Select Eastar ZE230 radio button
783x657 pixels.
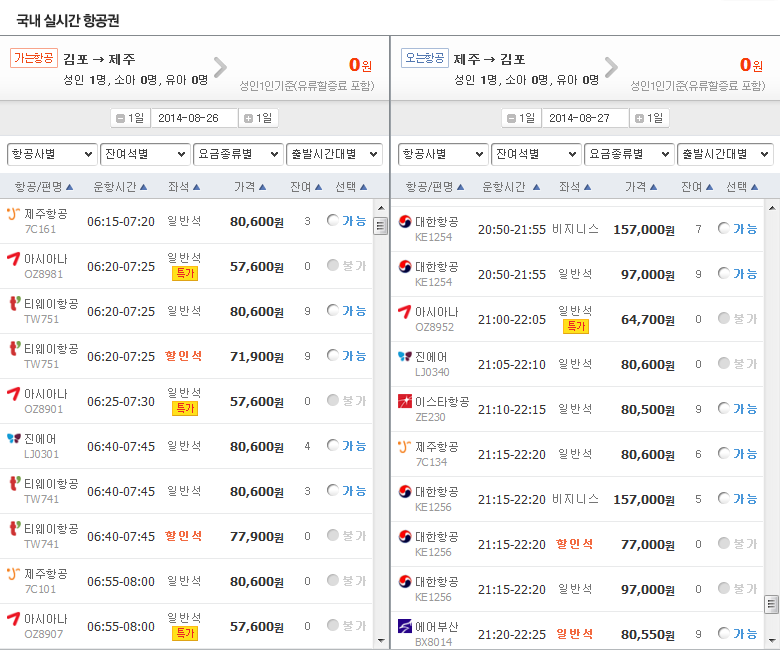[x=724, y=408]
